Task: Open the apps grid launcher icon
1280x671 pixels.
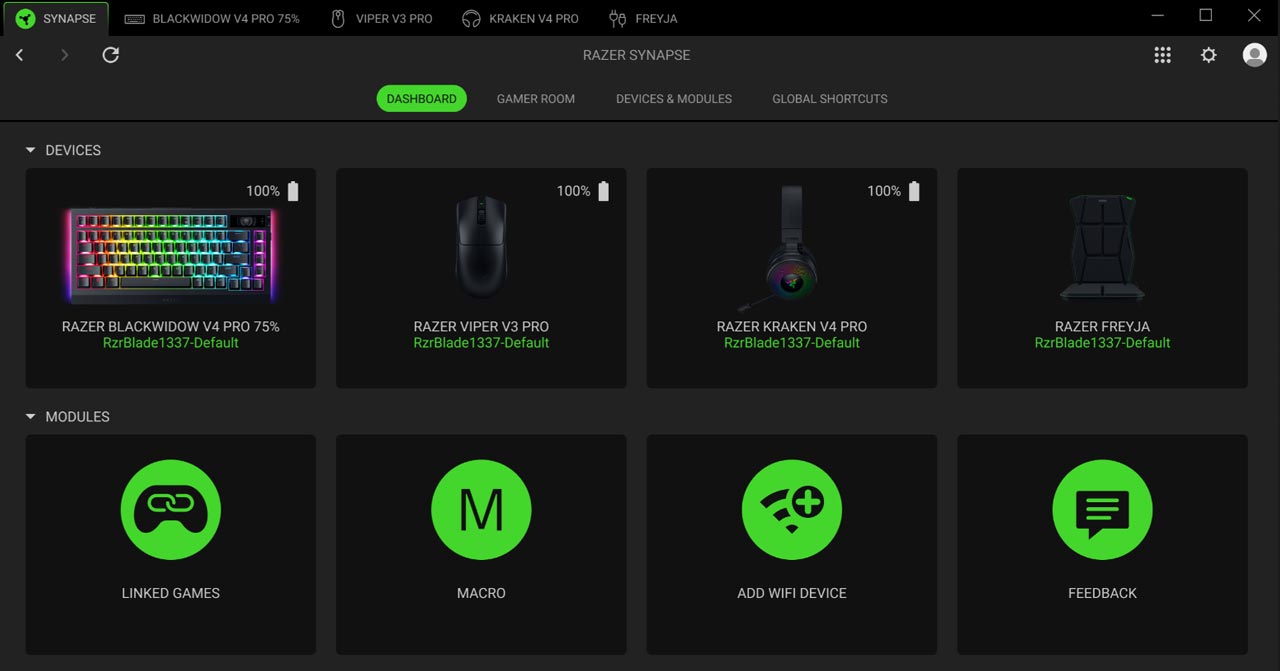Action: (x=1162, y=55)
